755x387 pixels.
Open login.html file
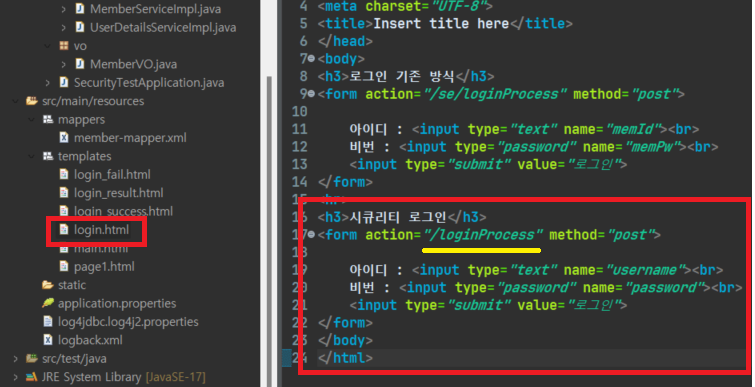pos(101,230)
